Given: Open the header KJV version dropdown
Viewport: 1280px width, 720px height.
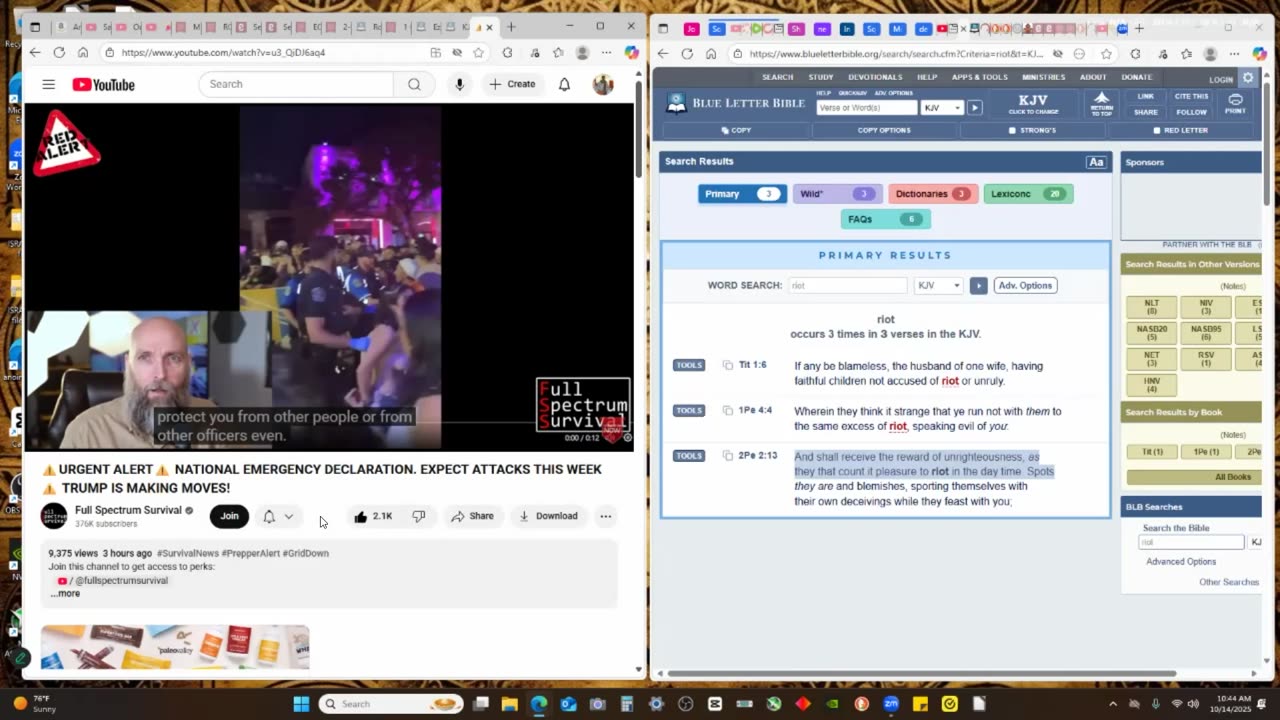Looking at the screenshot, I should [941, 107].
